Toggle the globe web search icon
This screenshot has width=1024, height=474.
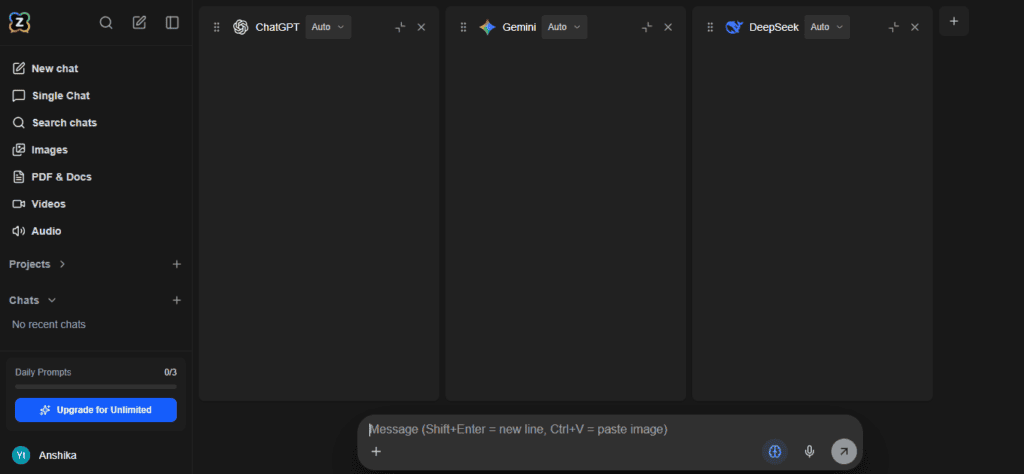[775, 451]
